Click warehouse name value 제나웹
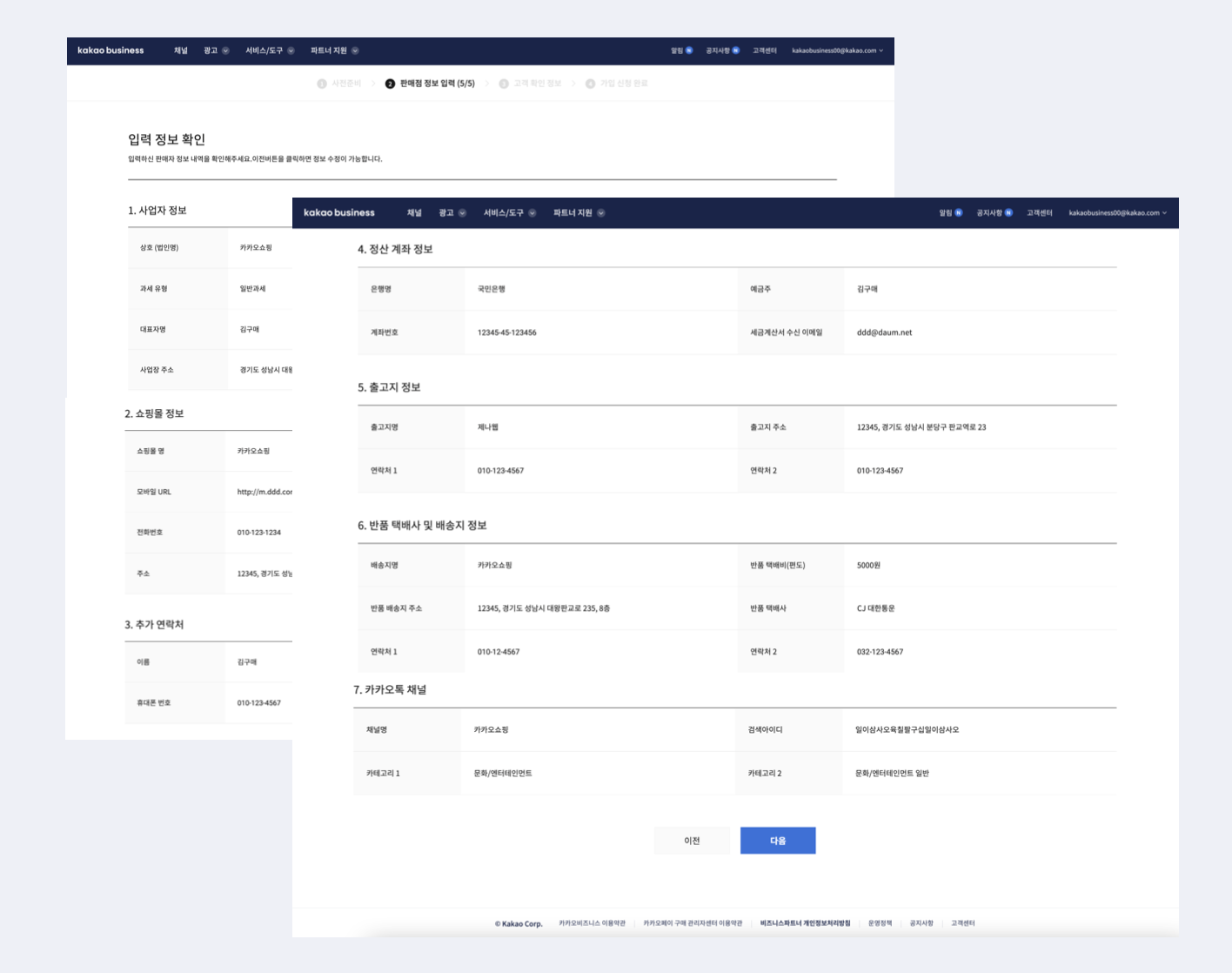Screen dimensions: 1232x973 [x=488, y=427]
